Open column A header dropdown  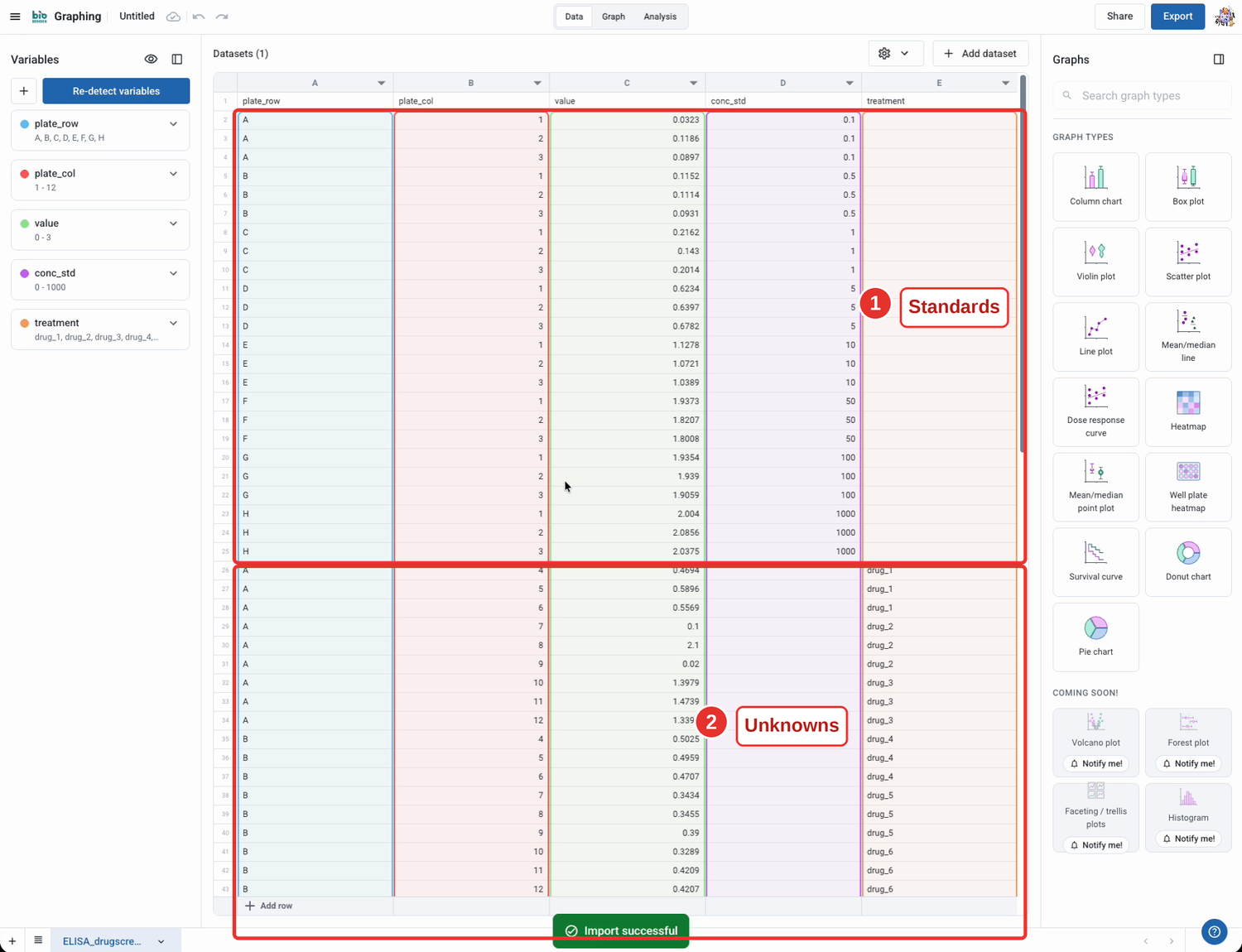(x=382, y=83)
